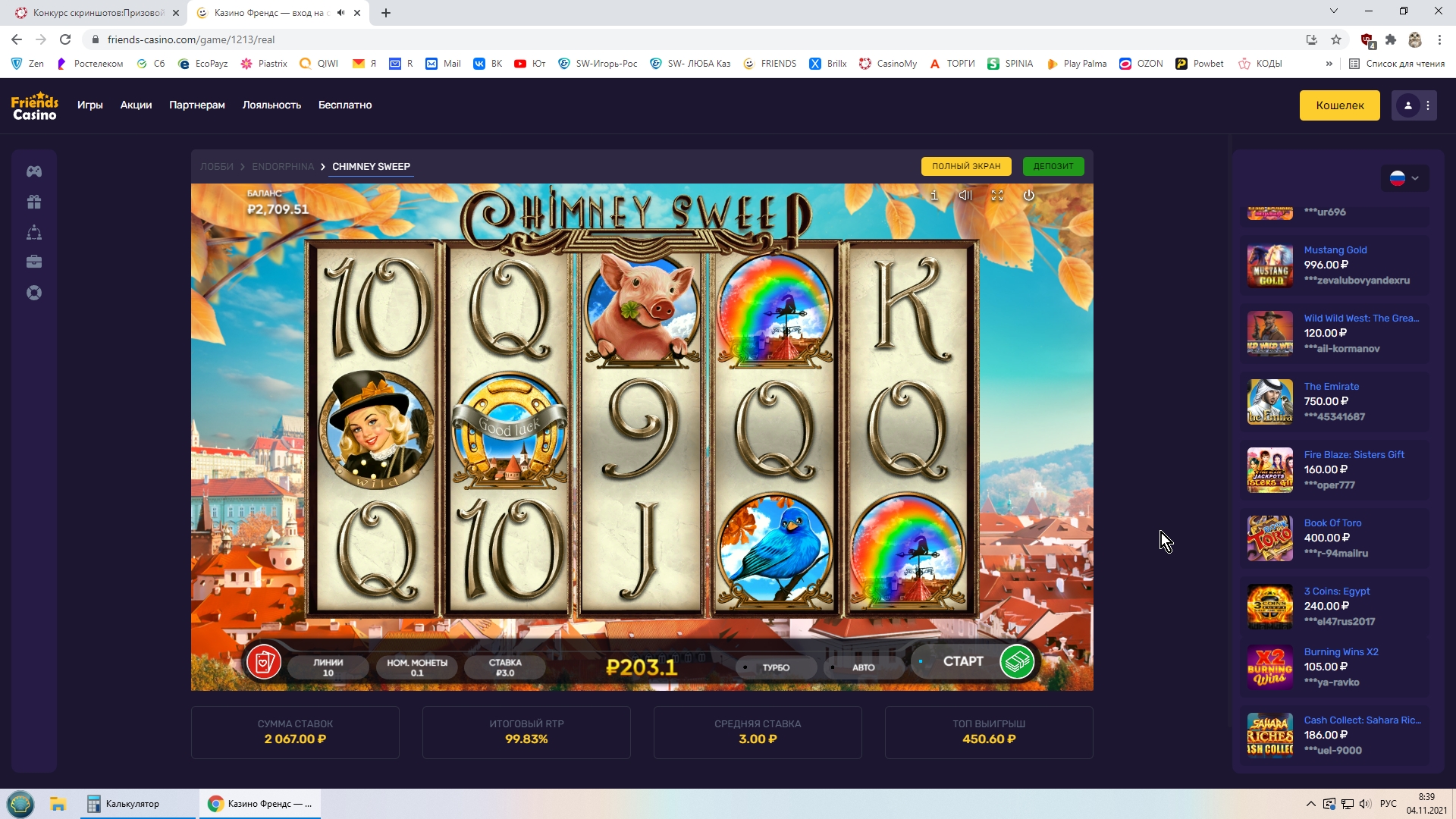Toggle the АВТО spin switch
Screen dimensions: 1456x819
[864, 667]
